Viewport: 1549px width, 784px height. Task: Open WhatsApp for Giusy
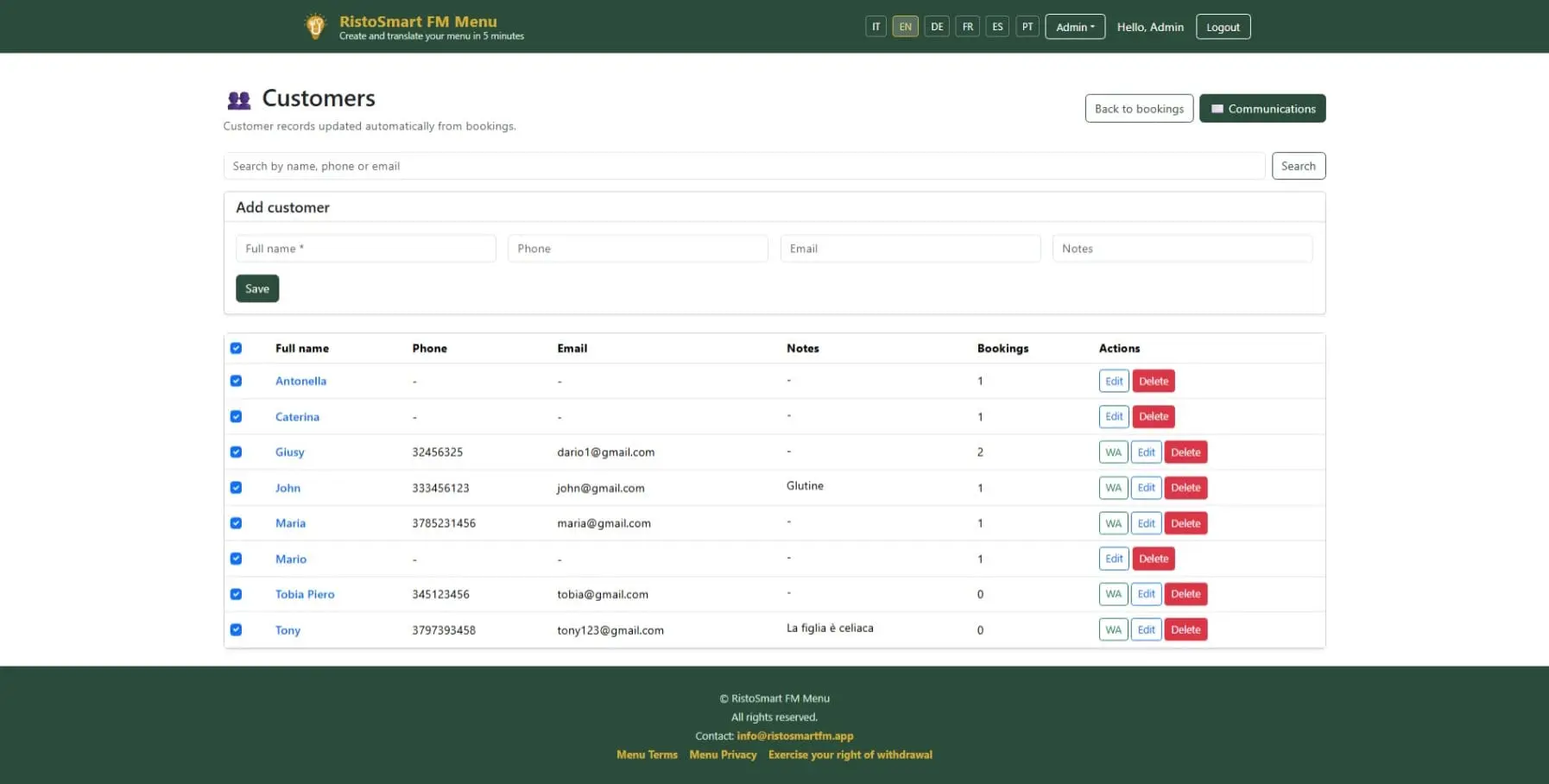click(1113, 452)
